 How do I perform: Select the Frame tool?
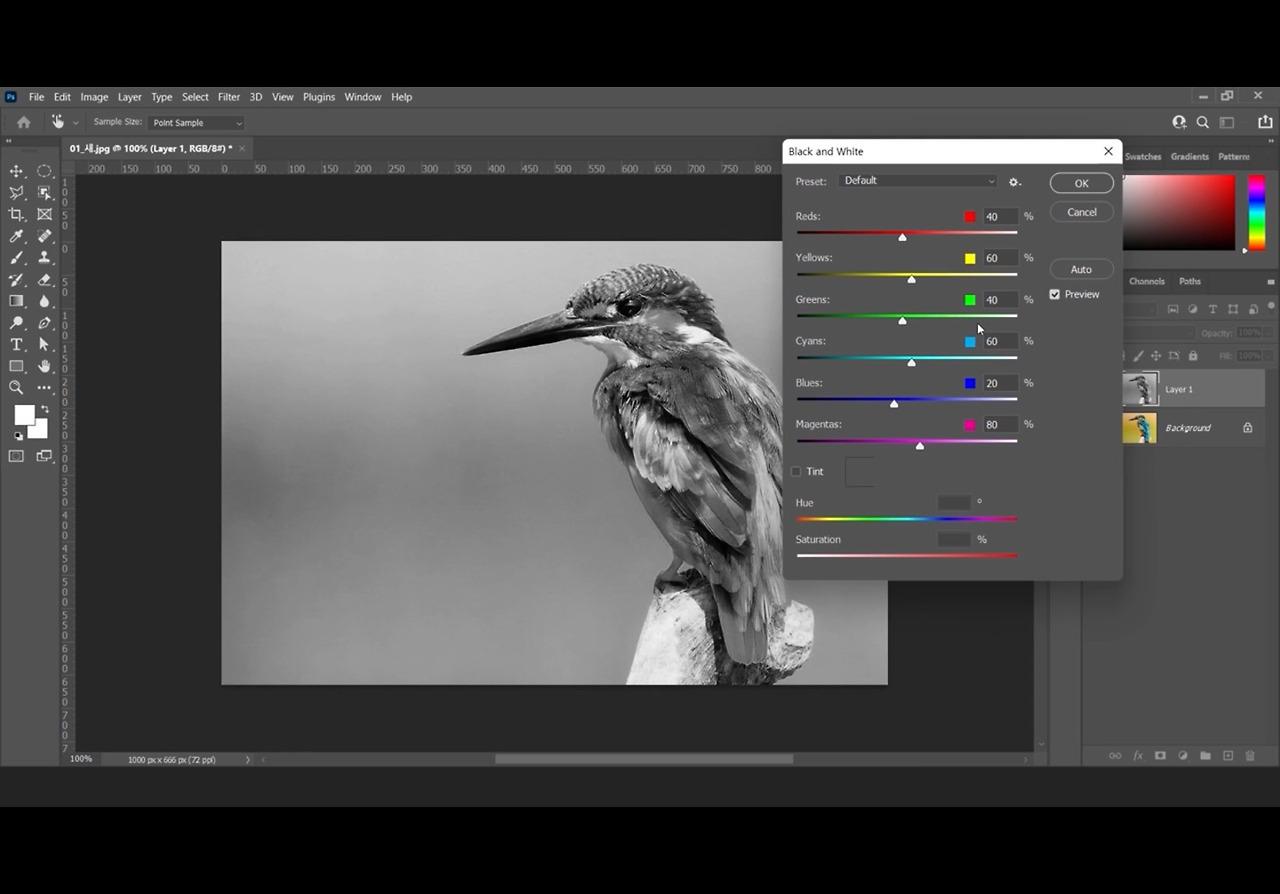(x=45, y=215)
